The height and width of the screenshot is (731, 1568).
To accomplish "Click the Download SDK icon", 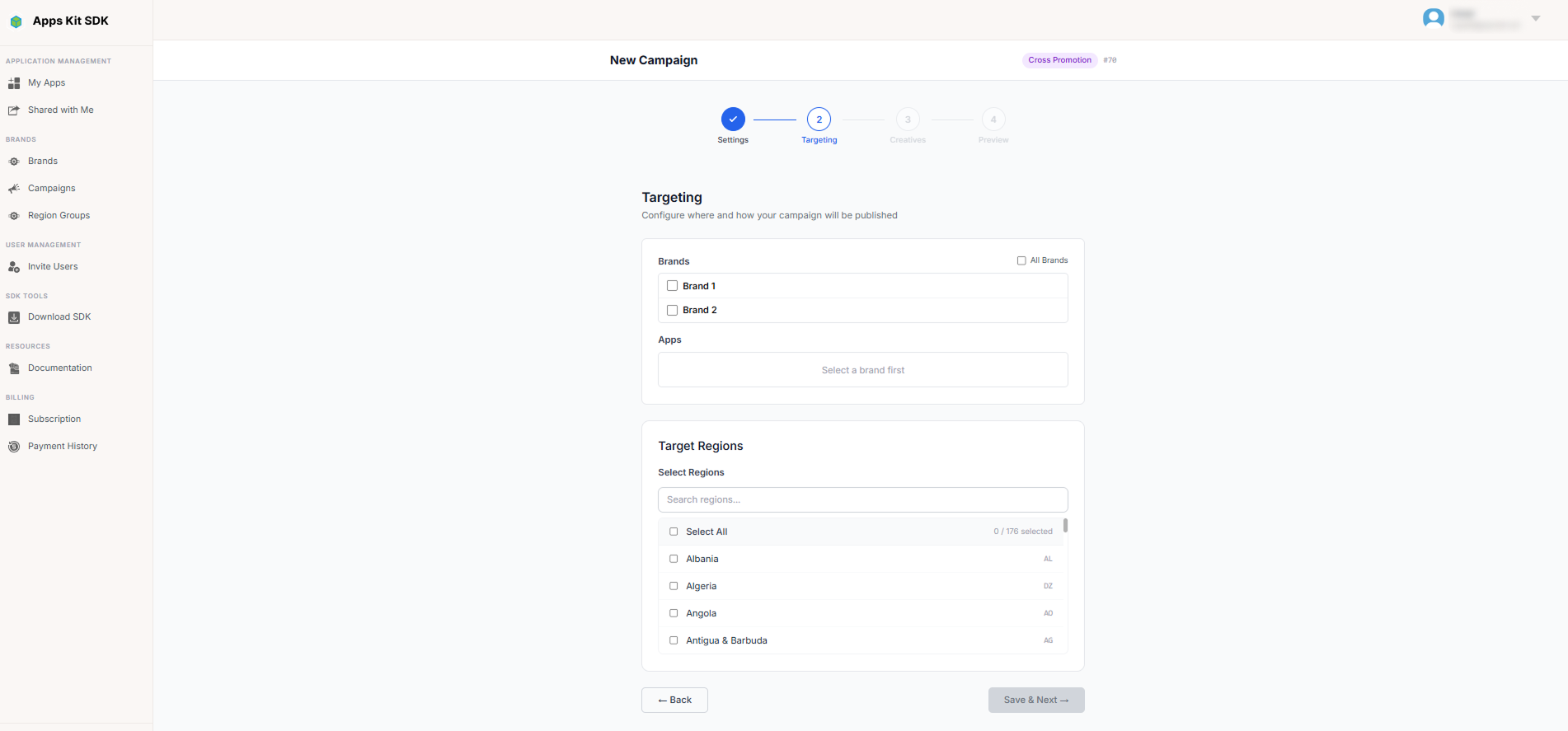I will pos(14,317).
